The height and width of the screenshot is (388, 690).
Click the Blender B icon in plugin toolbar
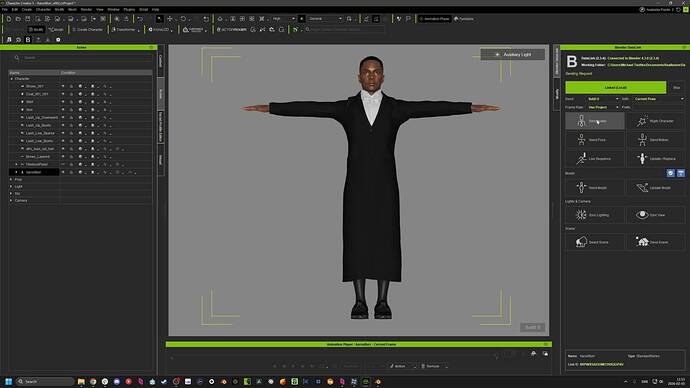[x=28, y=40]
